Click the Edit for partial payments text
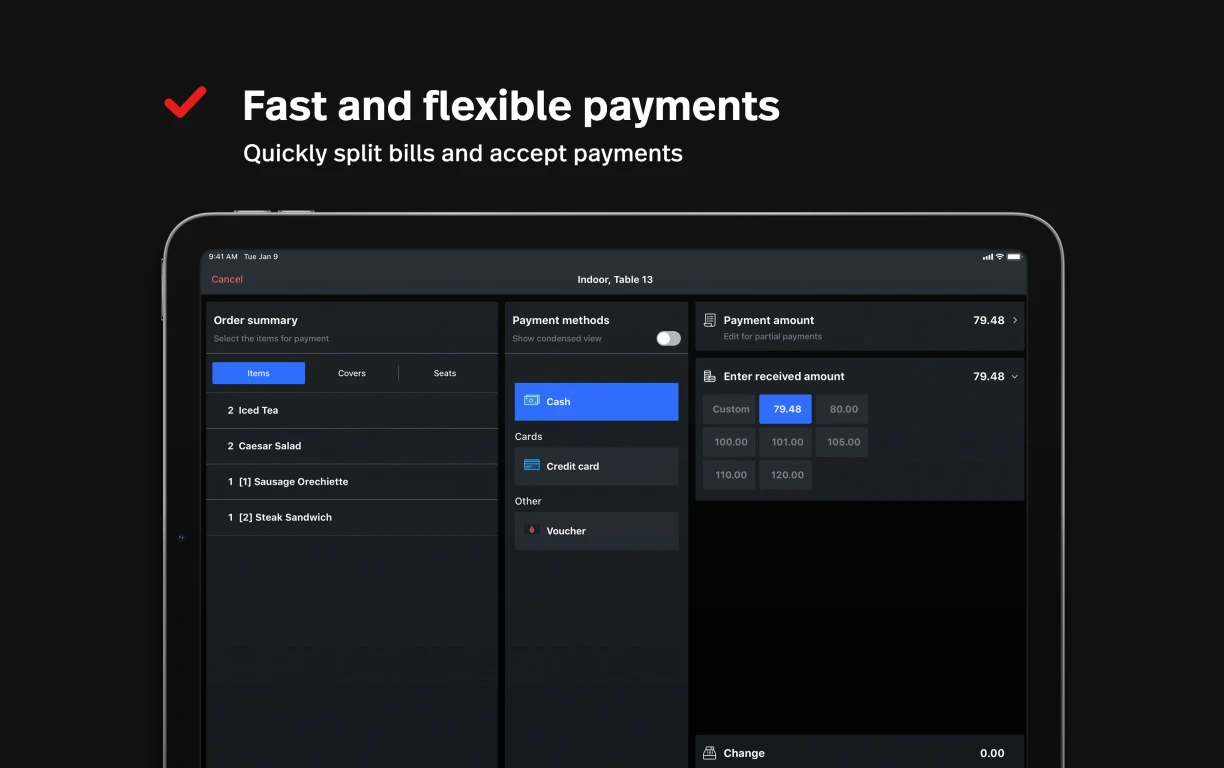This screenshot has height=768, width=1224. (x=773, y=337)
